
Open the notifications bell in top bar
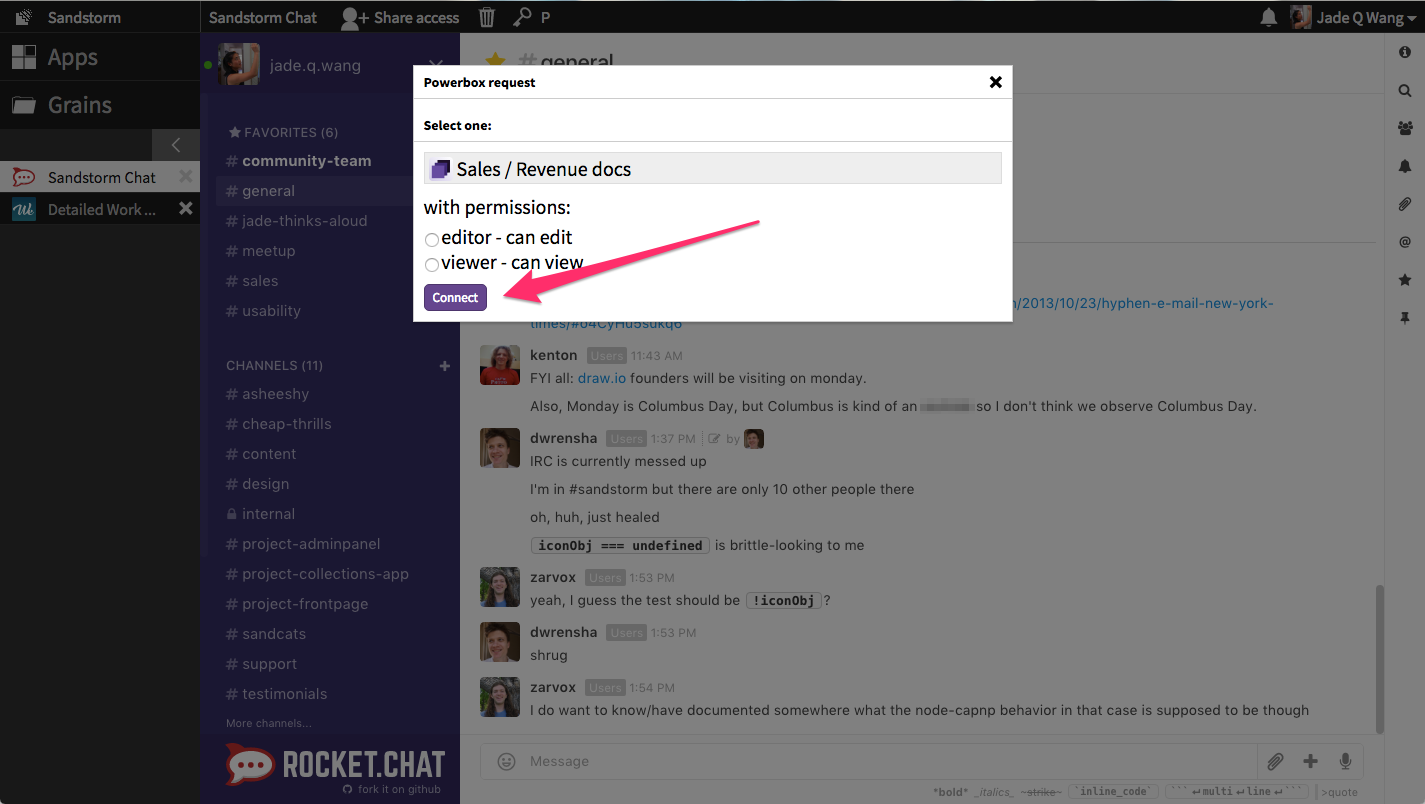coord(1268,17)
